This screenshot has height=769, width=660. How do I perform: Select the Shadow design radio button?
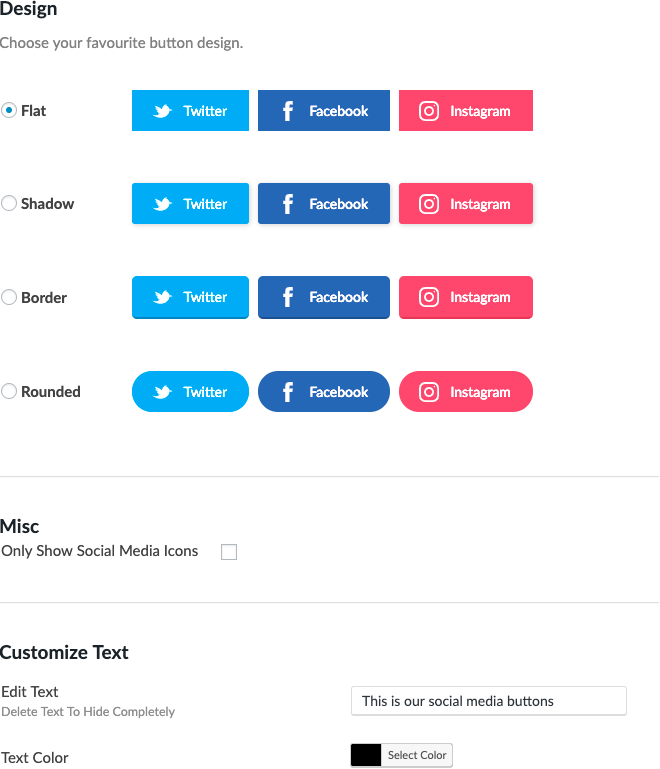[9, 203]
